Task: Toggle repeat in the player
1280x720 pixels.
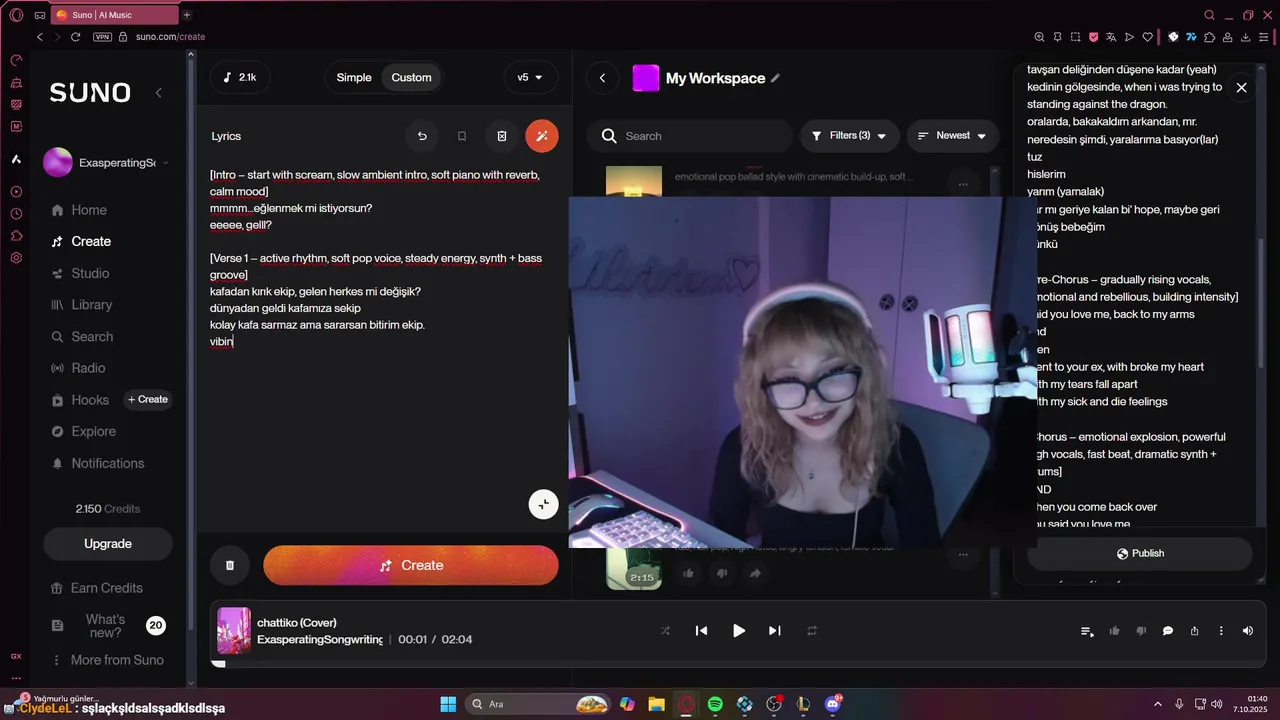Action: [x=812, y=631]
